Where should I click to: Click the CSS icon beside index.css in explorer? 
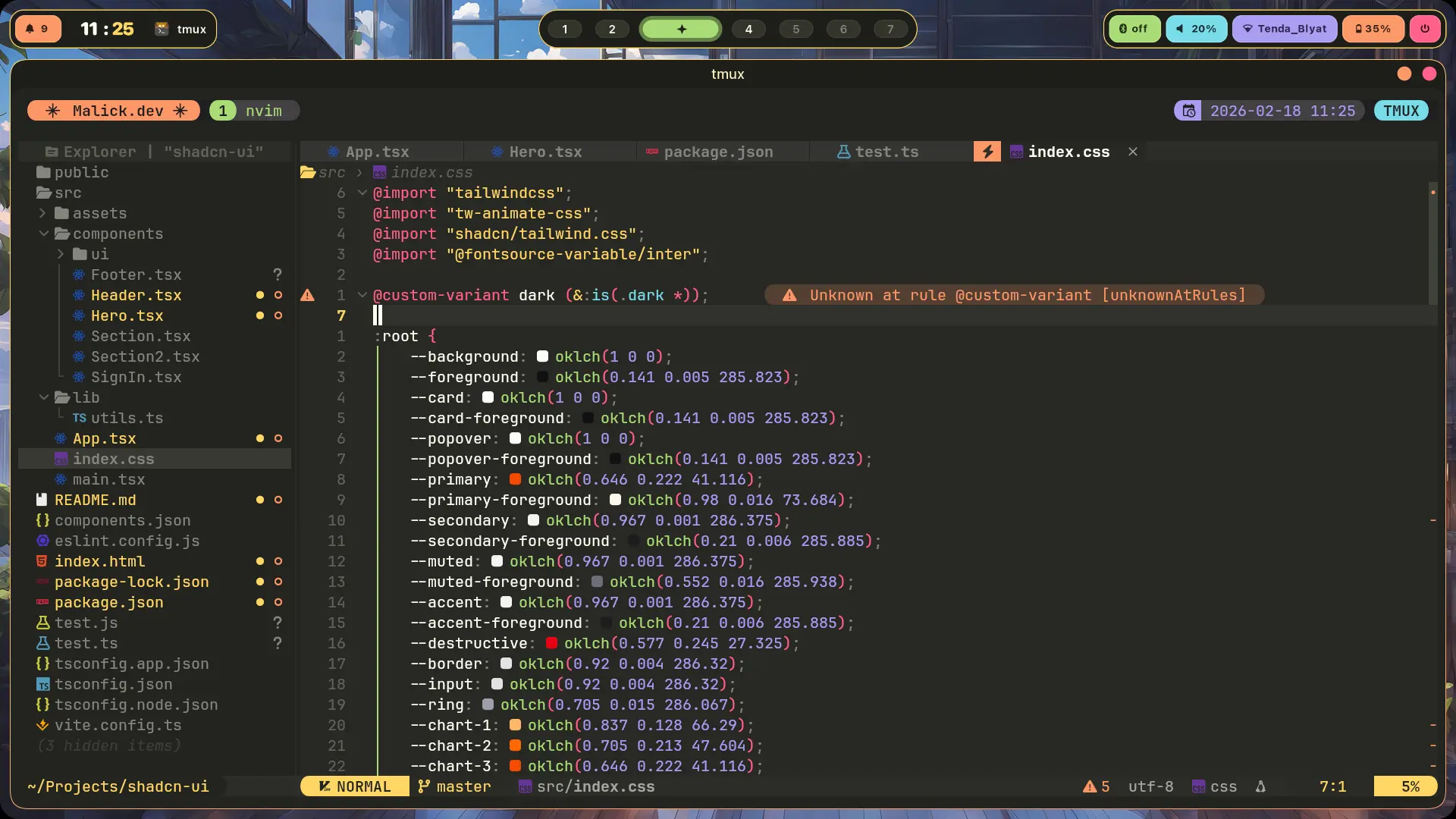pyautogui.click(x=61, y=459)
